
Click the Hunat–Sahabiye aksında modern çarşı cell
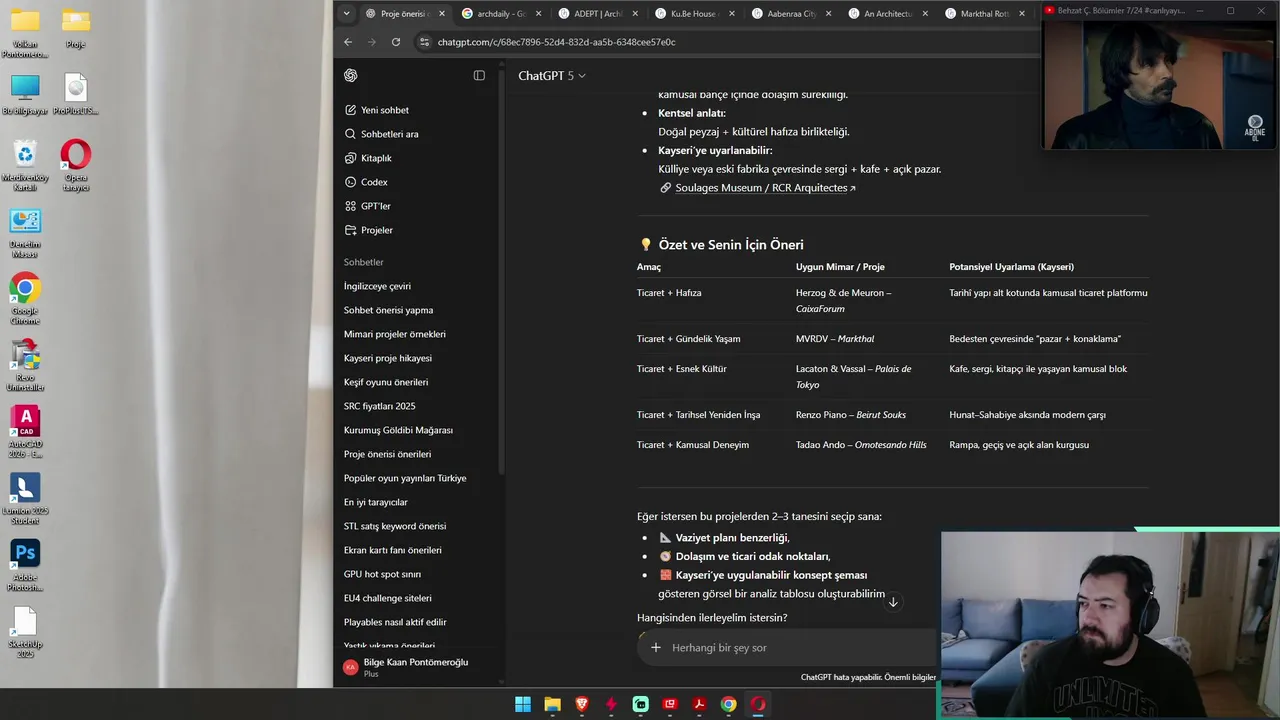(x=1027, y=415)
